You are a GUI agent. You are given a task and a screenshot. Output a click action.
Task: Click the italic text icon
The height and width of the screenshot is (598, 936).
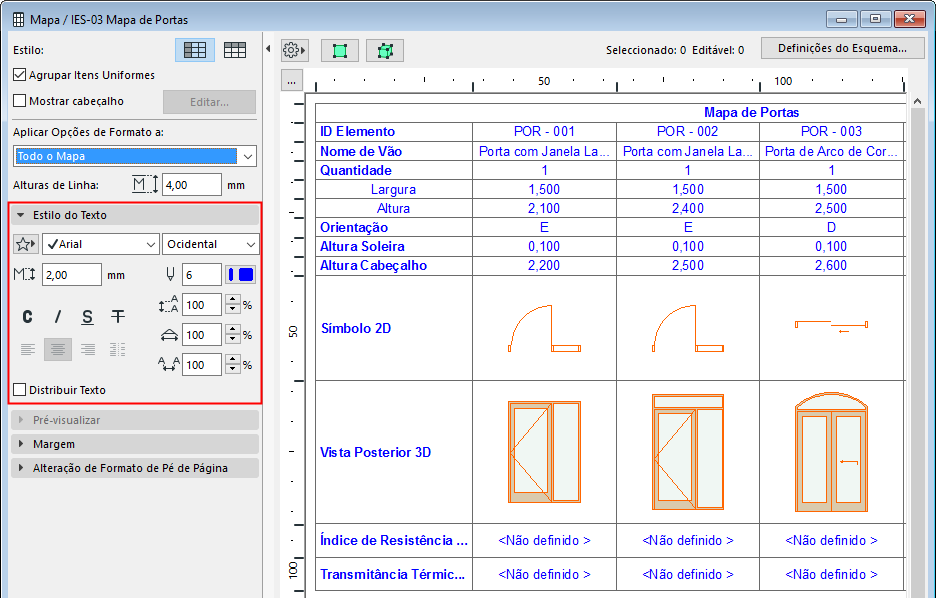pos(58,317)
